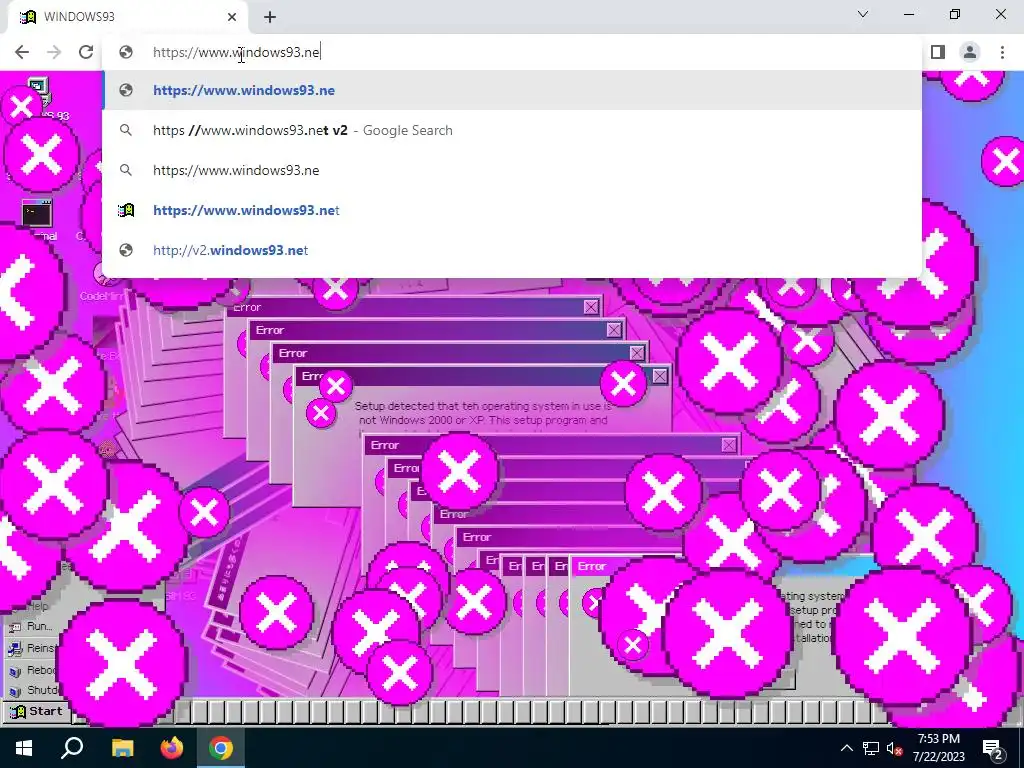This screenshot has width=1024, height=768.
Task: Click the muted volume tray icon
Action: point(895,748)
